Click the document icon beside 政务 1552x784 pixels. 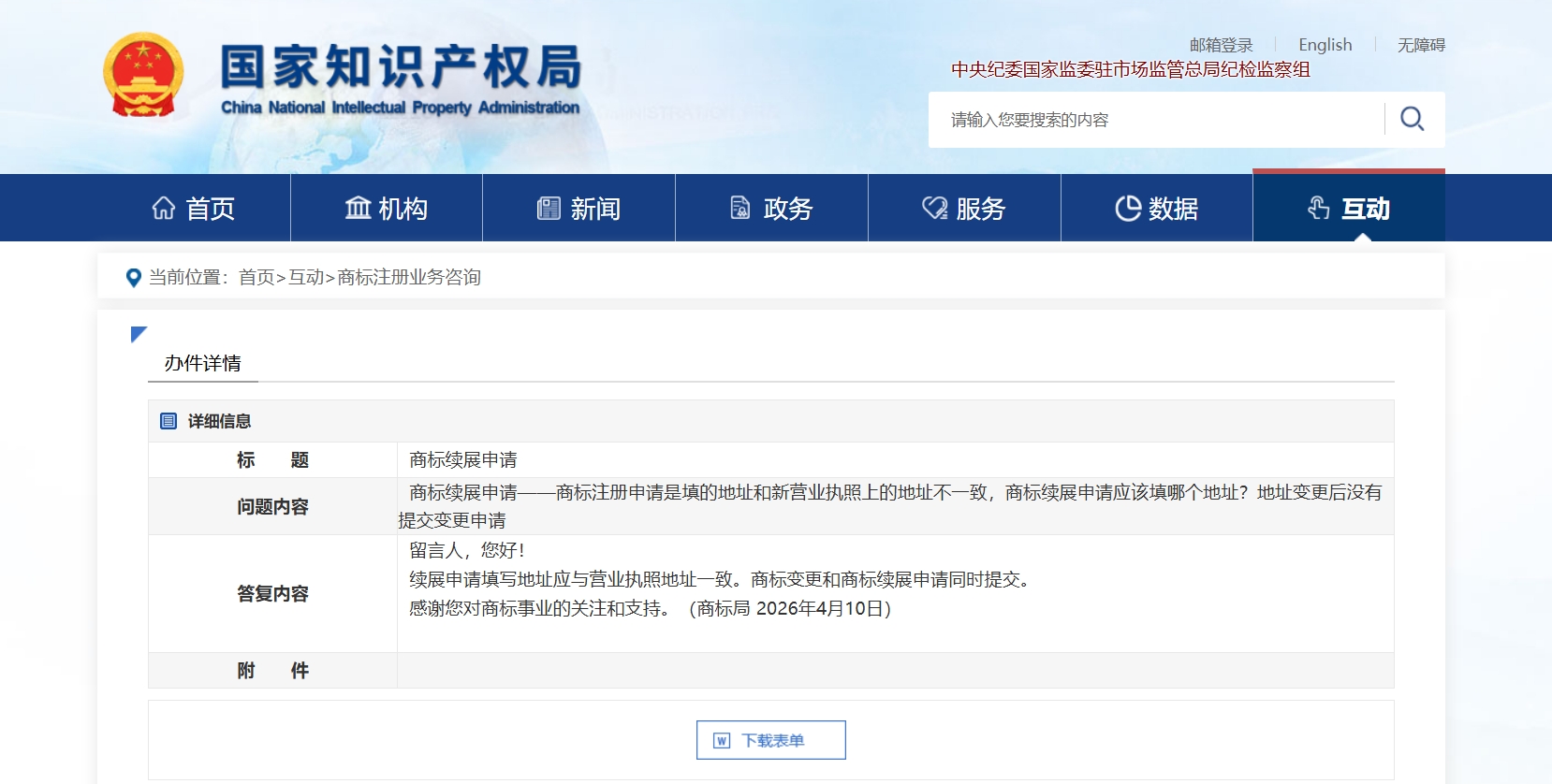point(740,208)
